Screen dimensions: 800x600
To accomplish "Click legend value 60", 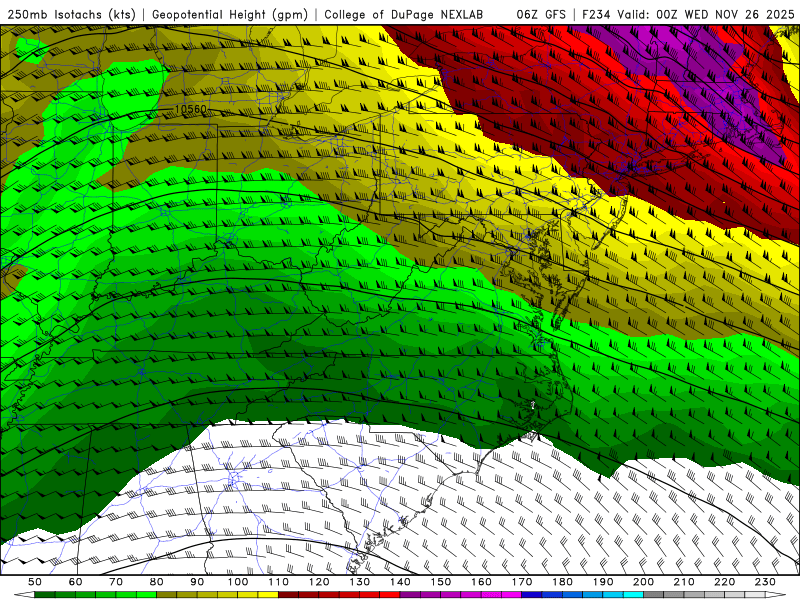I will [x=76, y=582].
